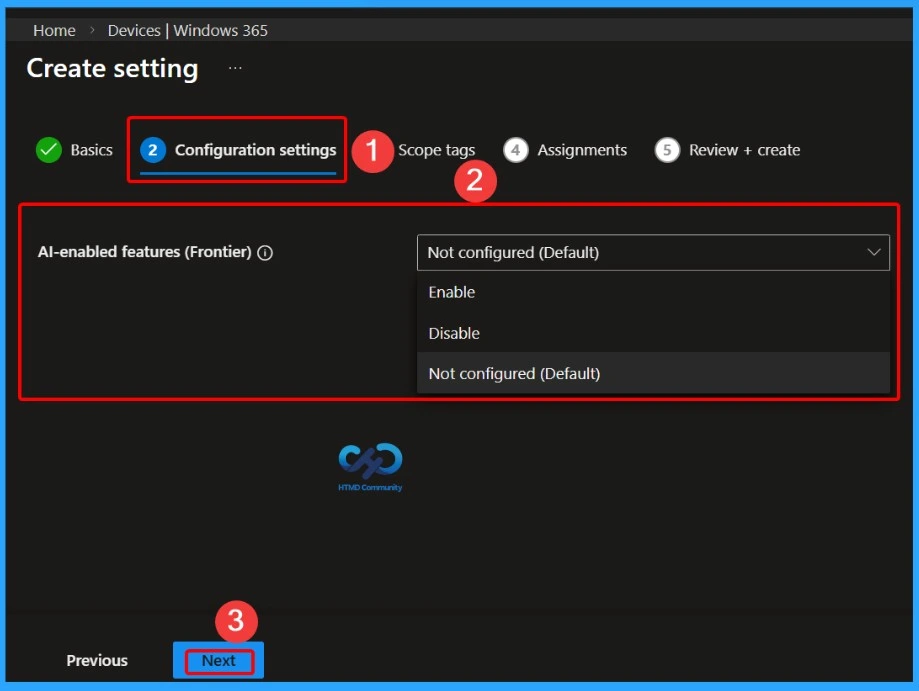Click the green checkmark icon beside Basics
Image resolution: width=919 pixels, height=691 pixels.
(x=47, y=149)
